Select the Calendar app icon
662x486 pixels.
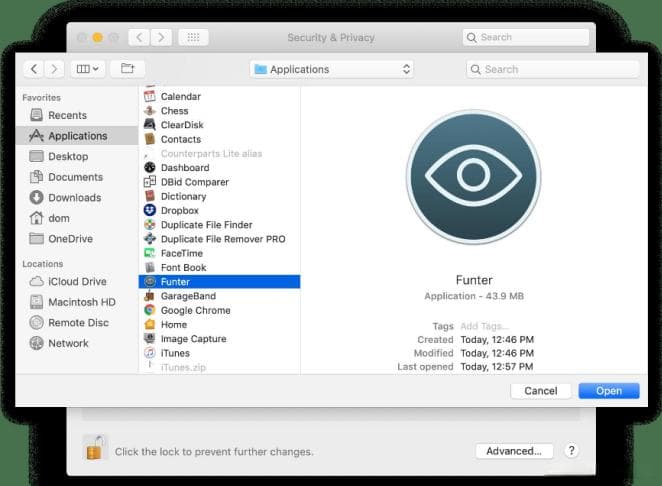150,96
